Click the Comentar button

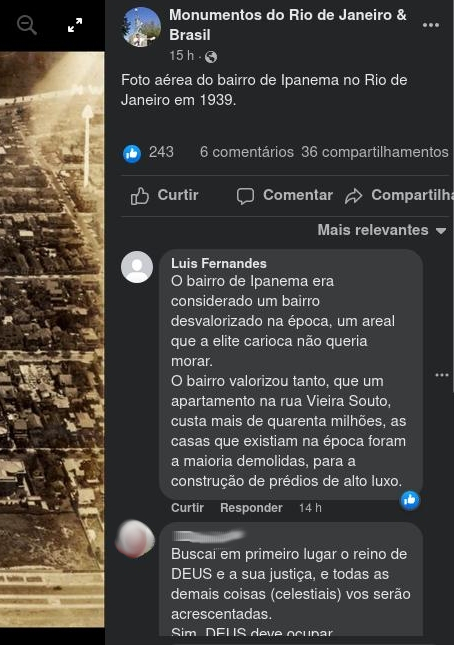pos(285,195)
